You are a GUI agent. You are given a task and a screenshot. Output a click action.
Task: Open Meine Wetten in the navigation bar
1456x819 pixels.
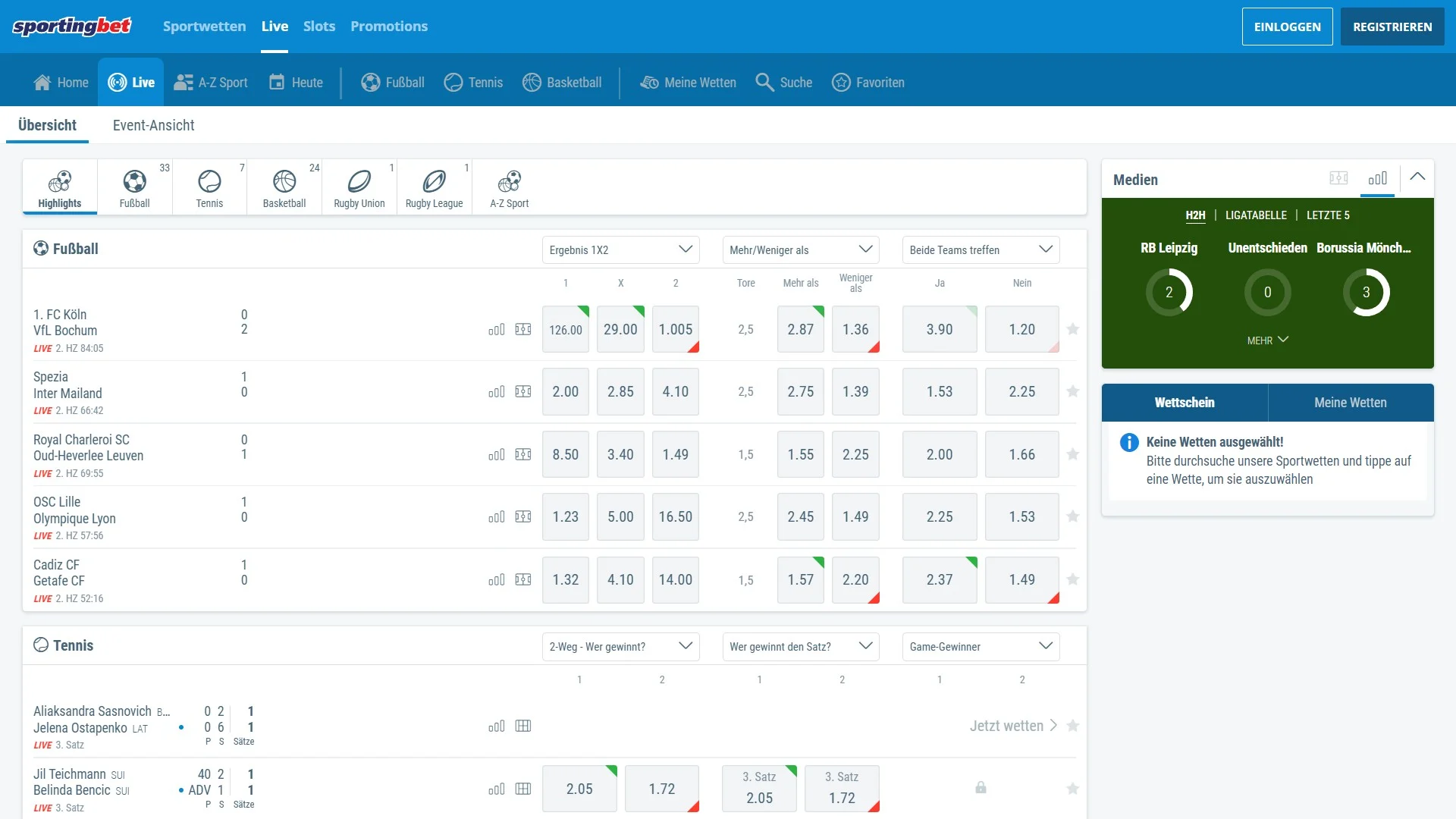tap(688, 82)
